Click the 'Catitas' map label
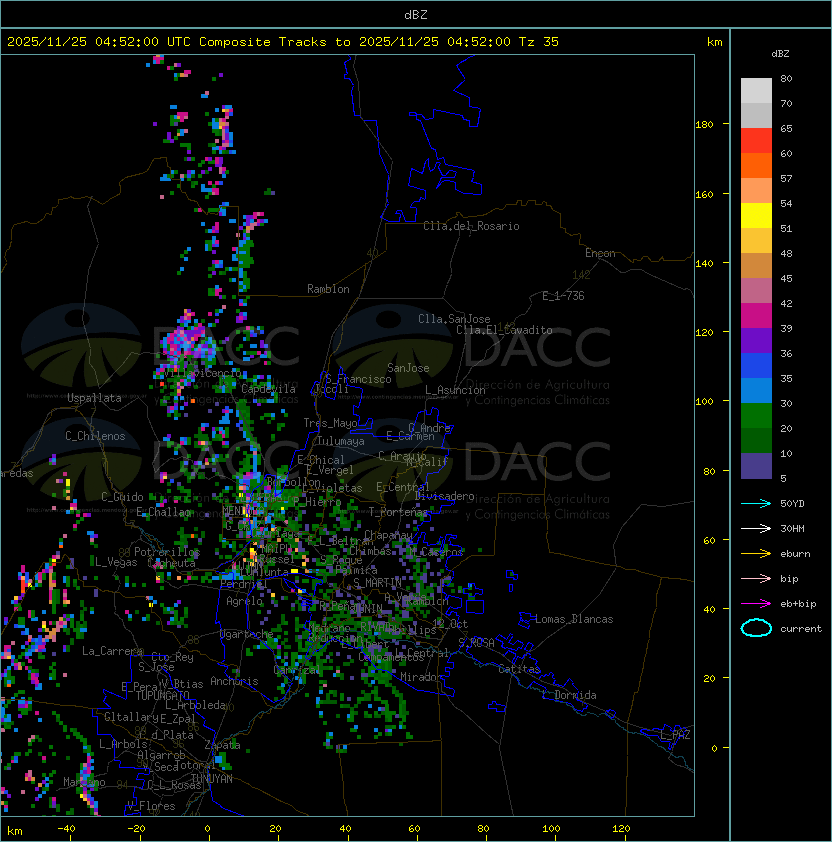Image resolution: width=832 pixels, height=842 pixels. 519,669
